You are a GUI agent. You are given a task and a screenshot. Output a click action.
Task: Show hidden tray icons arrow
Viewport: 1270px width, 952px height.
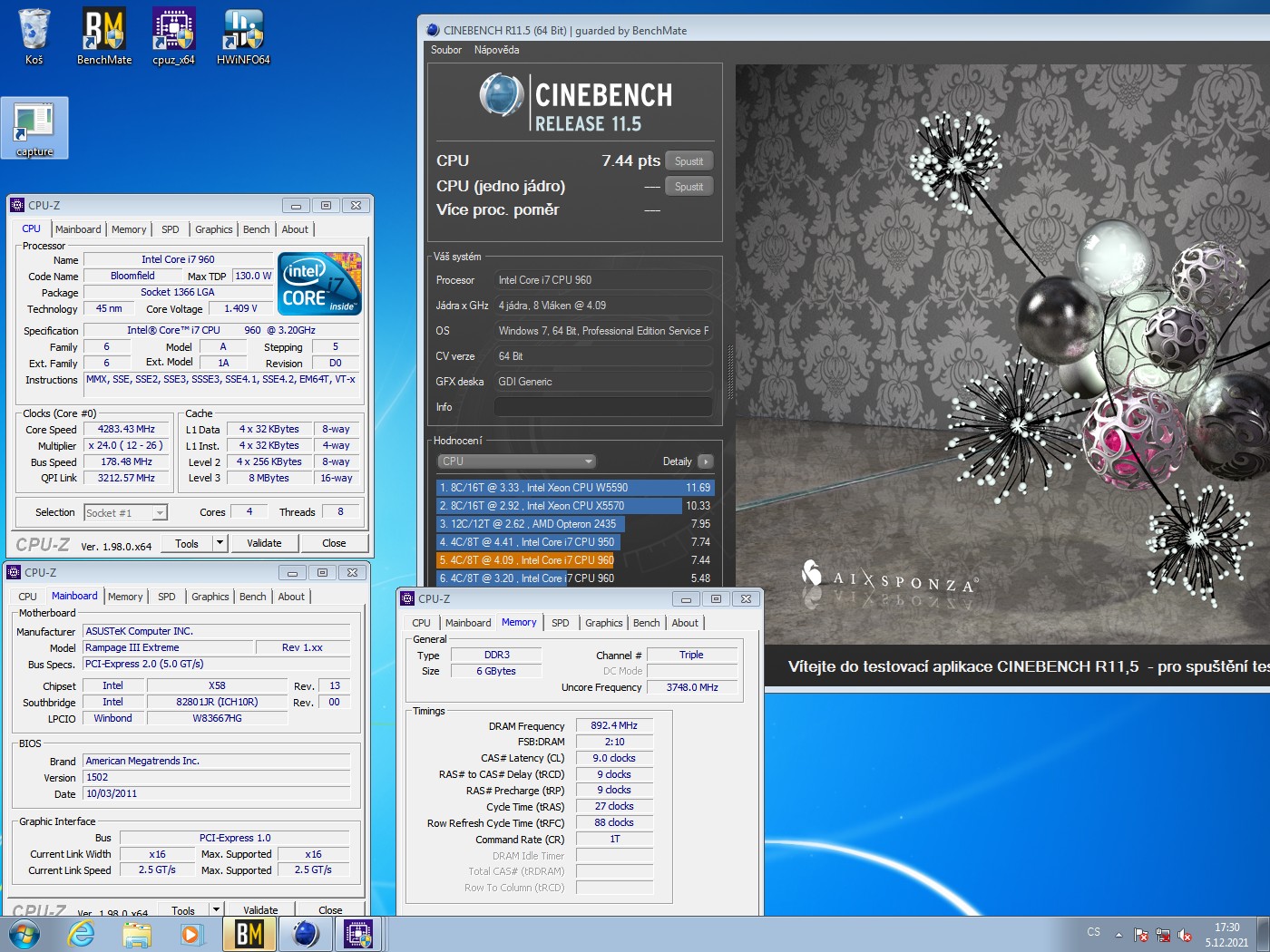pyautogui.click(x=1119, y=934)
